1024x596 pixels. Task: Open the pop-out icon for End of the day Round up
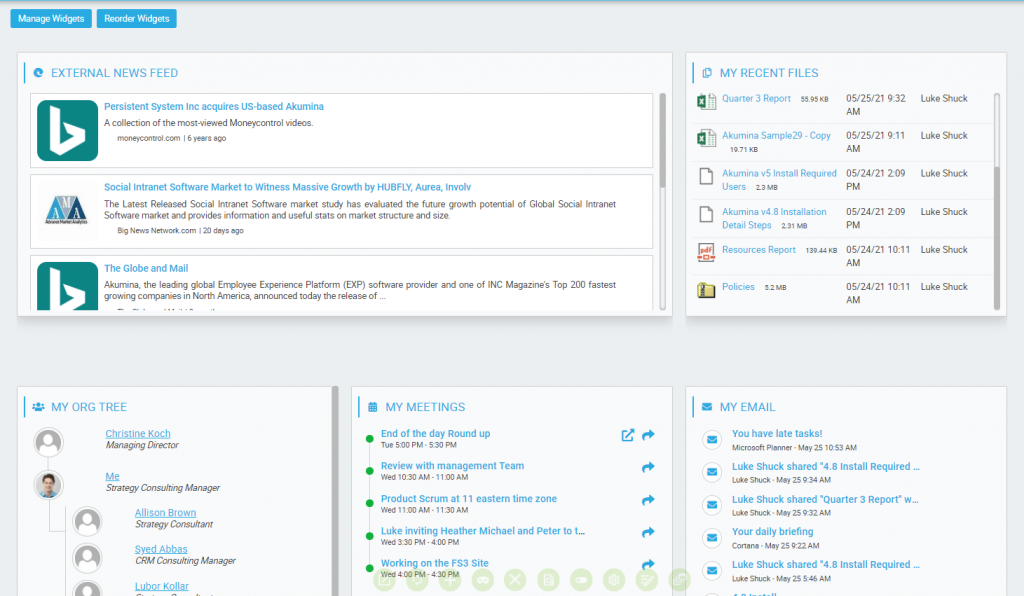click(x=627, y=435)
